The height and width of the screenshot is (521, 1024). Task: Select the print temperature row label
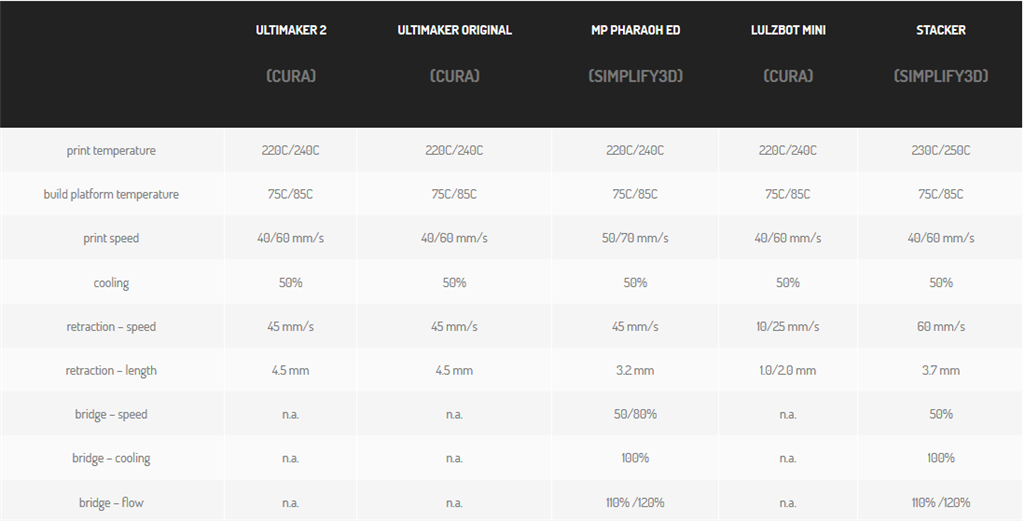pyautogui.click(x=111, y=150)
